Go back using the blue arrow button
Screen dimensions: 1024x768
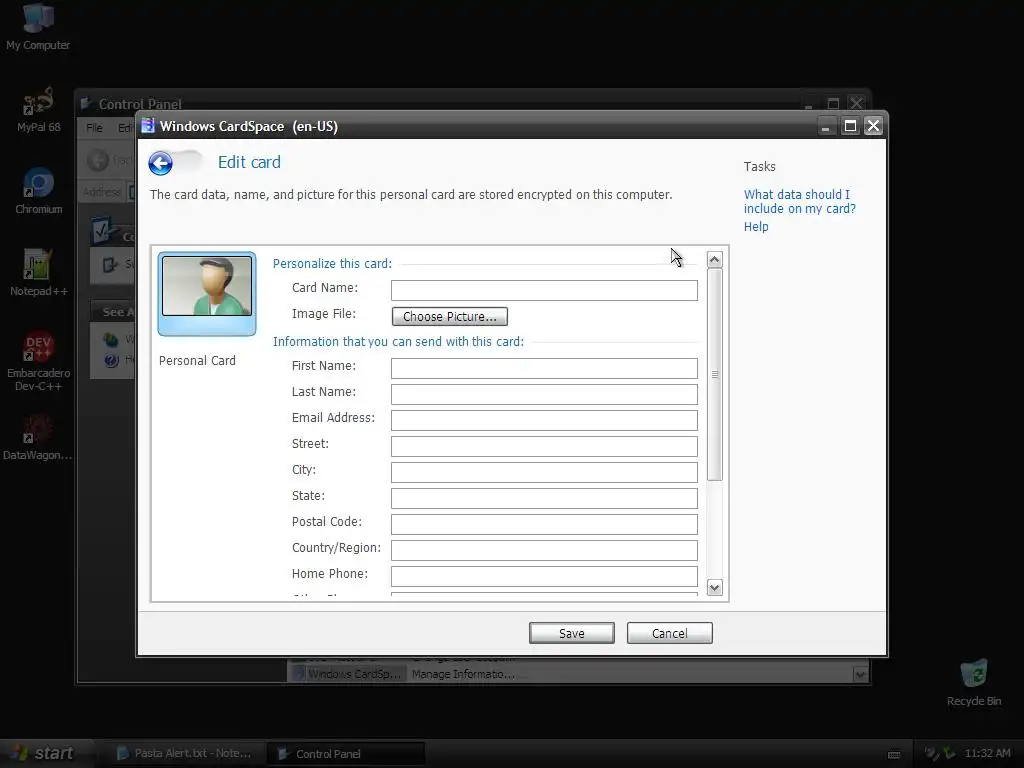(x=160, y=163)
